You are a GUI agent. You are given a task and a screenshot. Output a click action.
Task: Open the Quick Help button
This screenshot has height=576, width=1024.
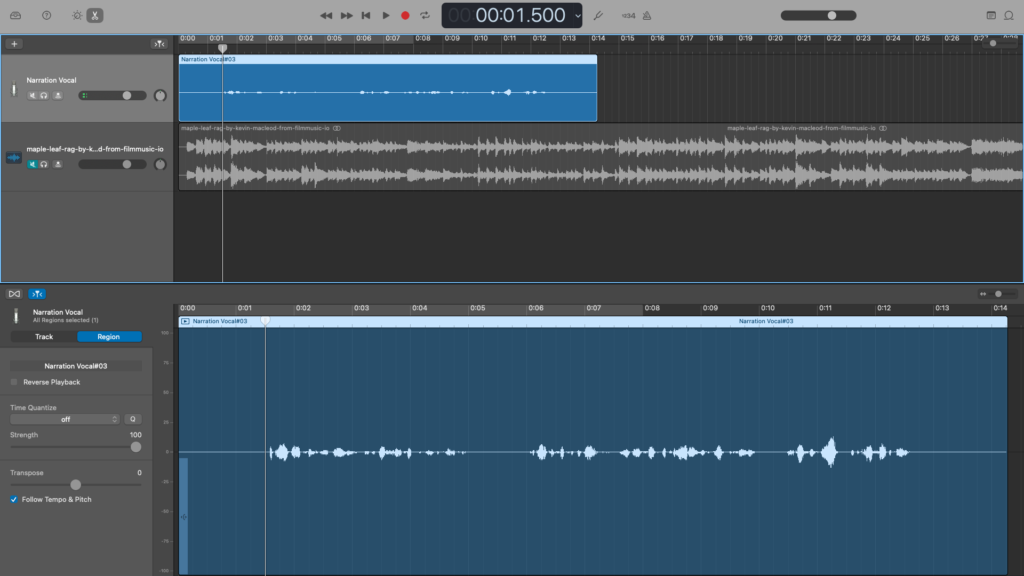46,15
